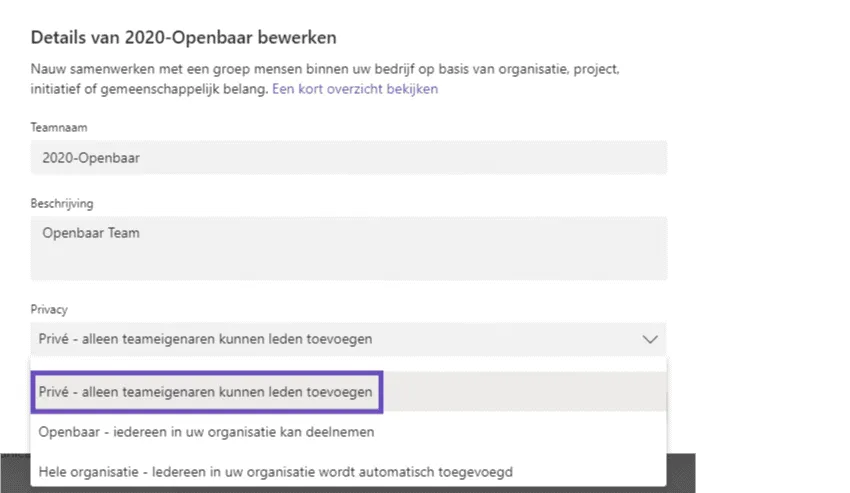Viewport: 850px width, 493px height.
Task: Click the selected Privé text in Privacy box
Action: 205,339
